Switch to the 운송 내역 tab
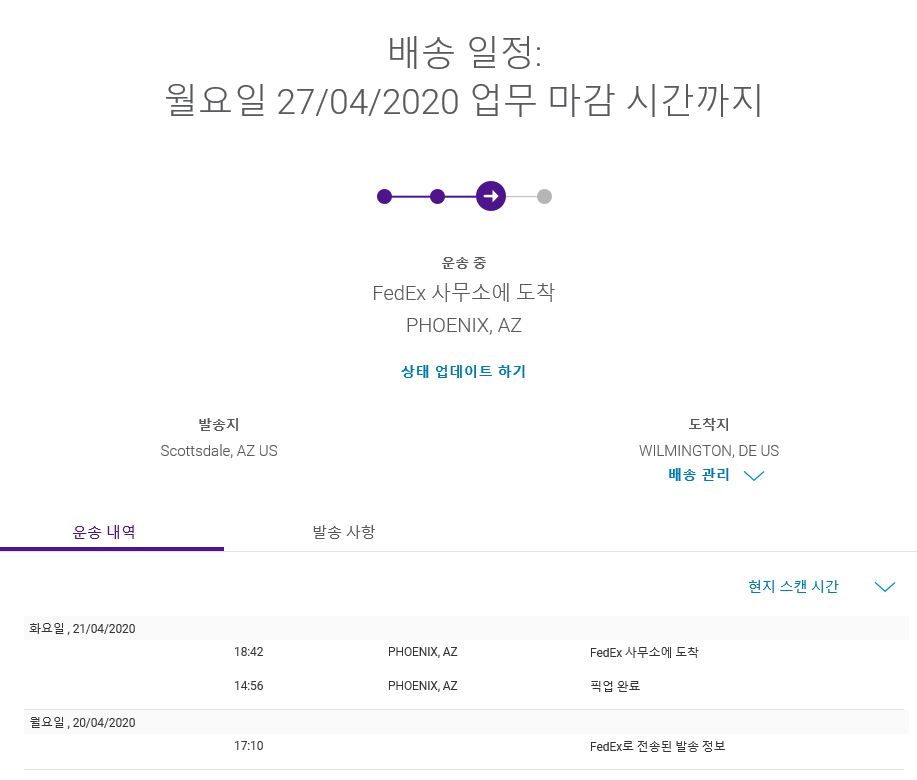The height and width of the screenshot is (780, 917). point(104,532)
